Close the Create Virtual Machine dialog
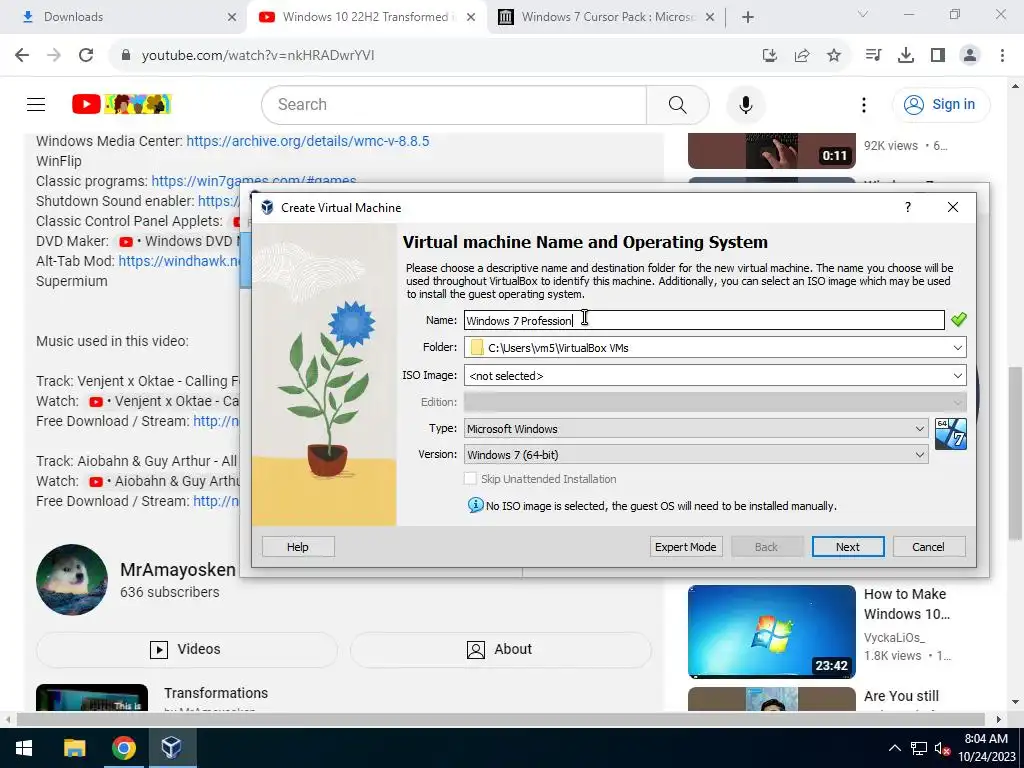Screen dimensions: 1024x768 coord(953,208)
